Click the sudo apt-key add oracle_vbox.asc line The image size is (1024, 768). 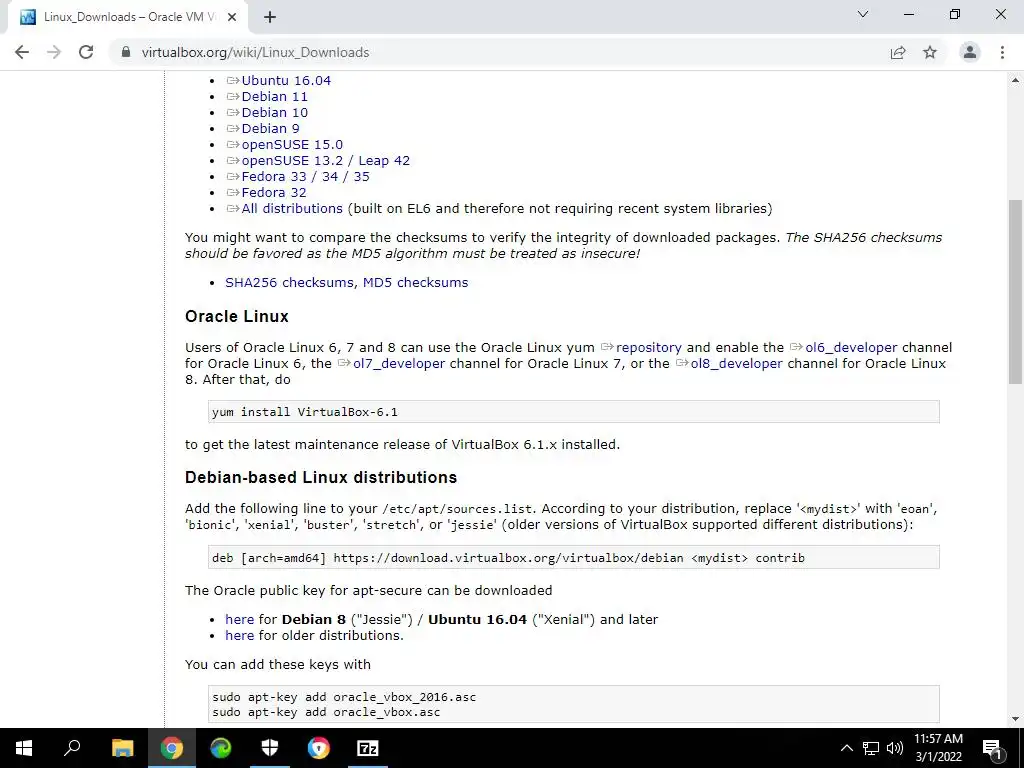coord(326,712)
